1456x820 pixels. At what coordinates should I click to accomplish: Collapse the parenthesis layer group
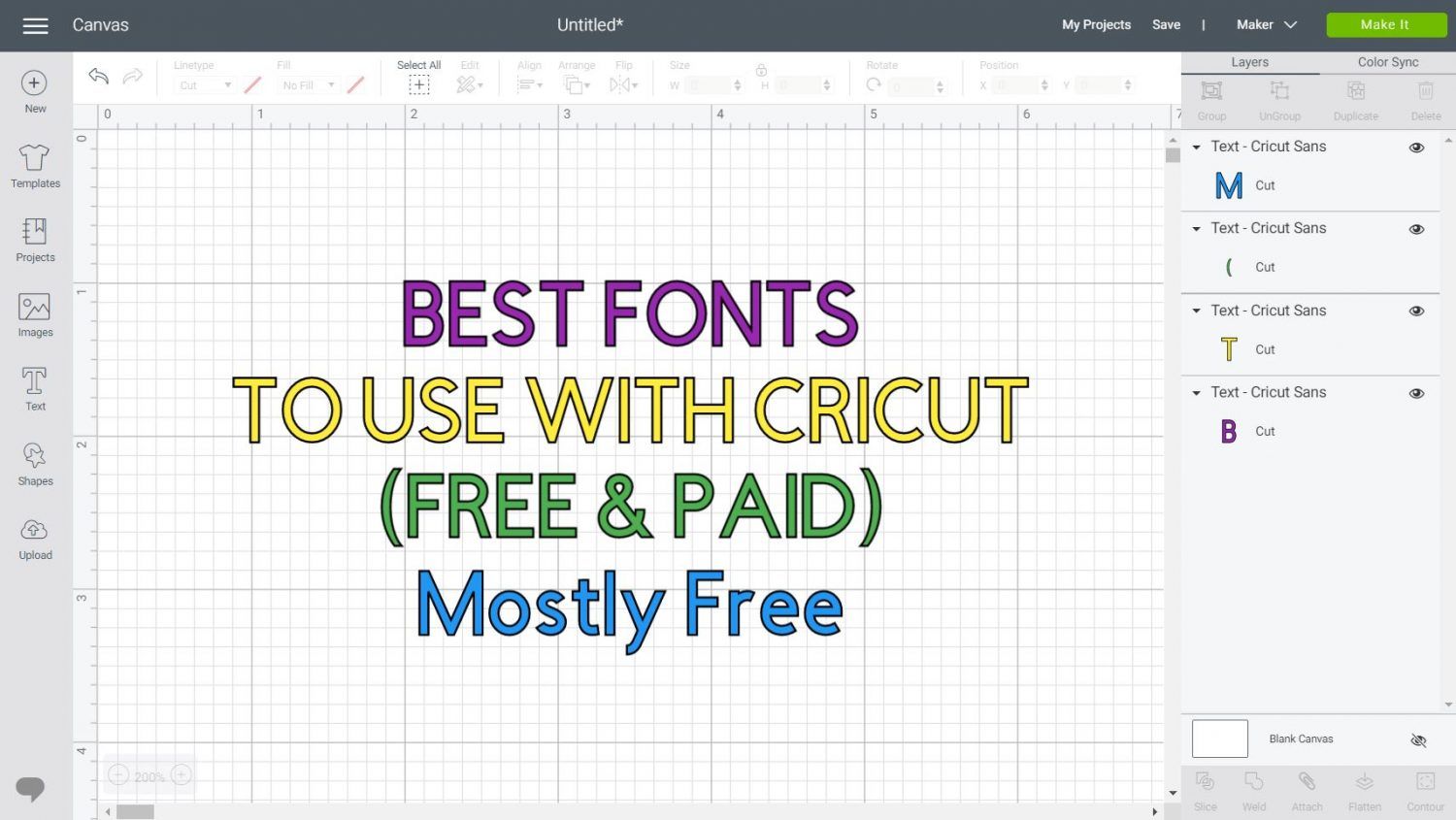(x=1197, y=229)
